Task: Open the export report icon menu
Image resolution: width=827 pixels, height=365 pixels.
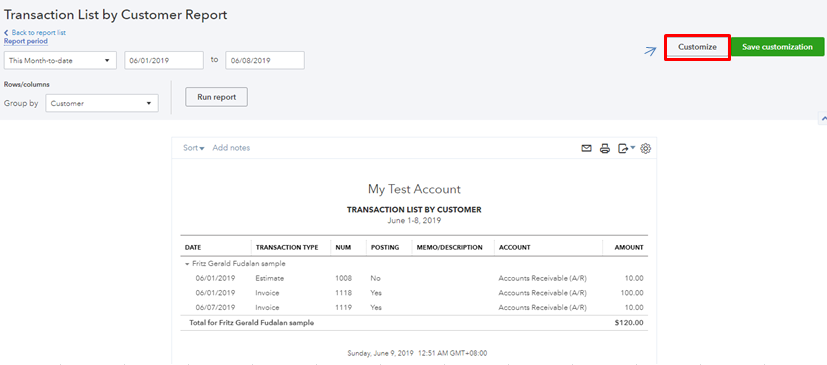Action: click(x=626, y=149)
